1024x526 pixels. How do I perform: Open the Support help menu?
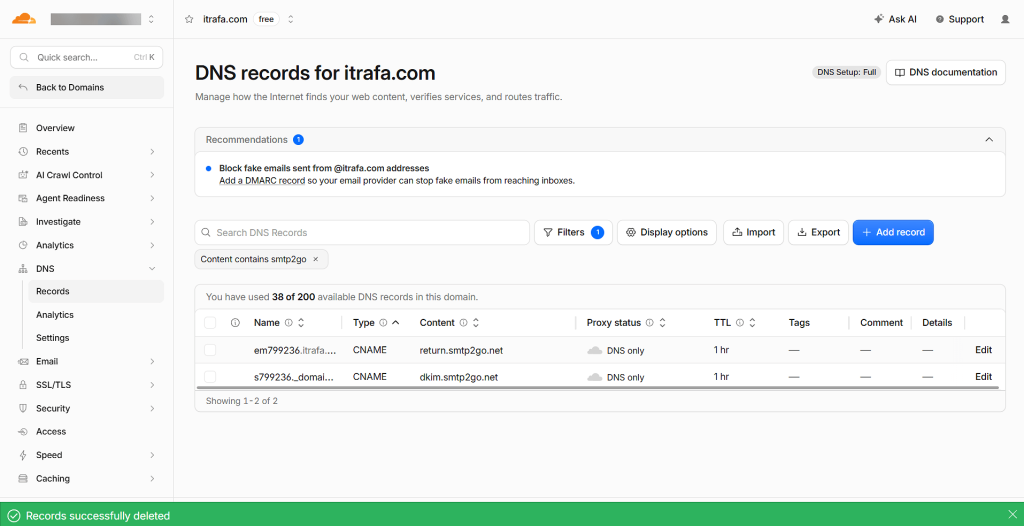coord(959,20)
